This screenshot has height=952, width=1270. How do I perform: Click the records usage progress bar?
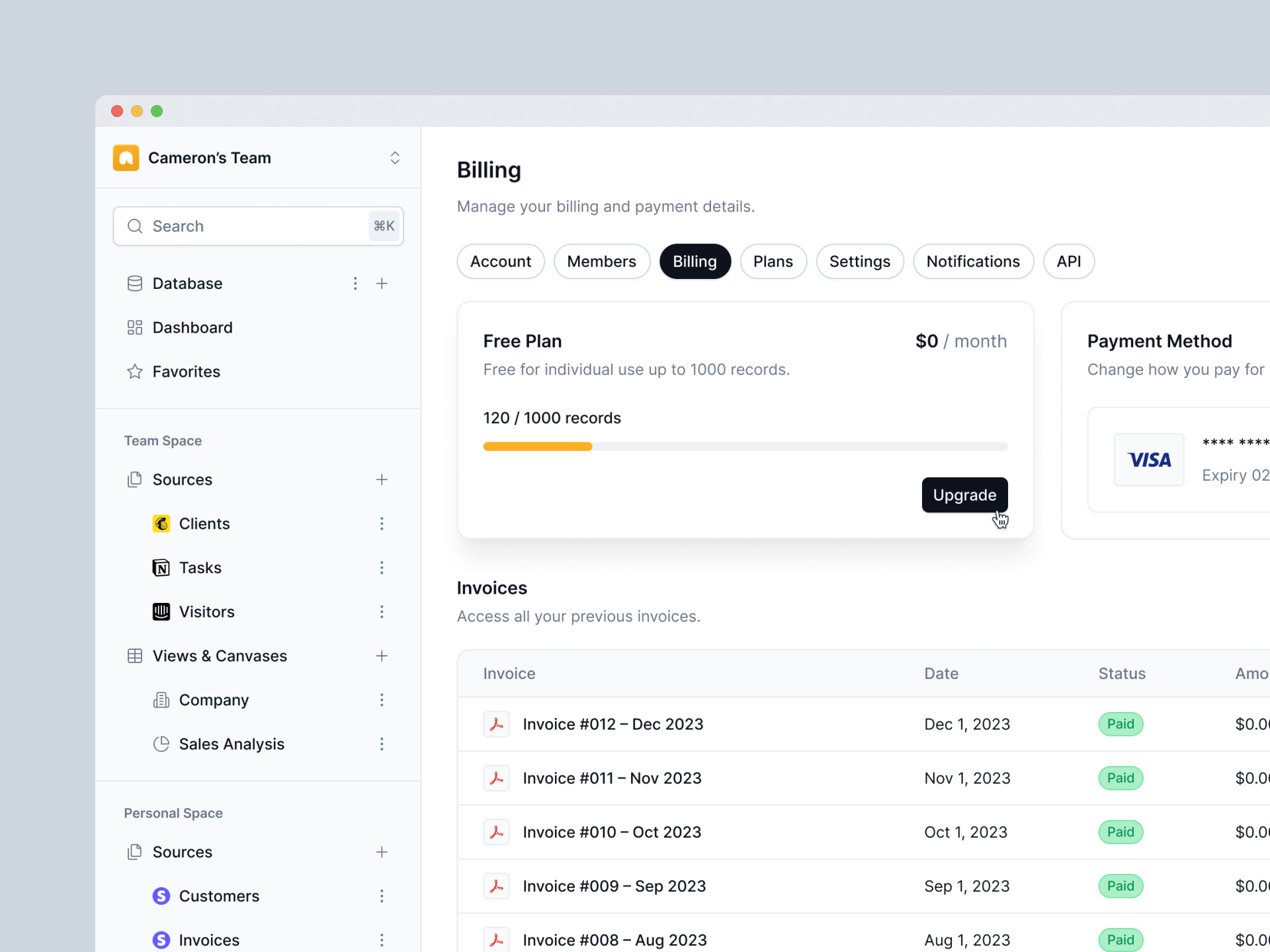coord(745,446)
